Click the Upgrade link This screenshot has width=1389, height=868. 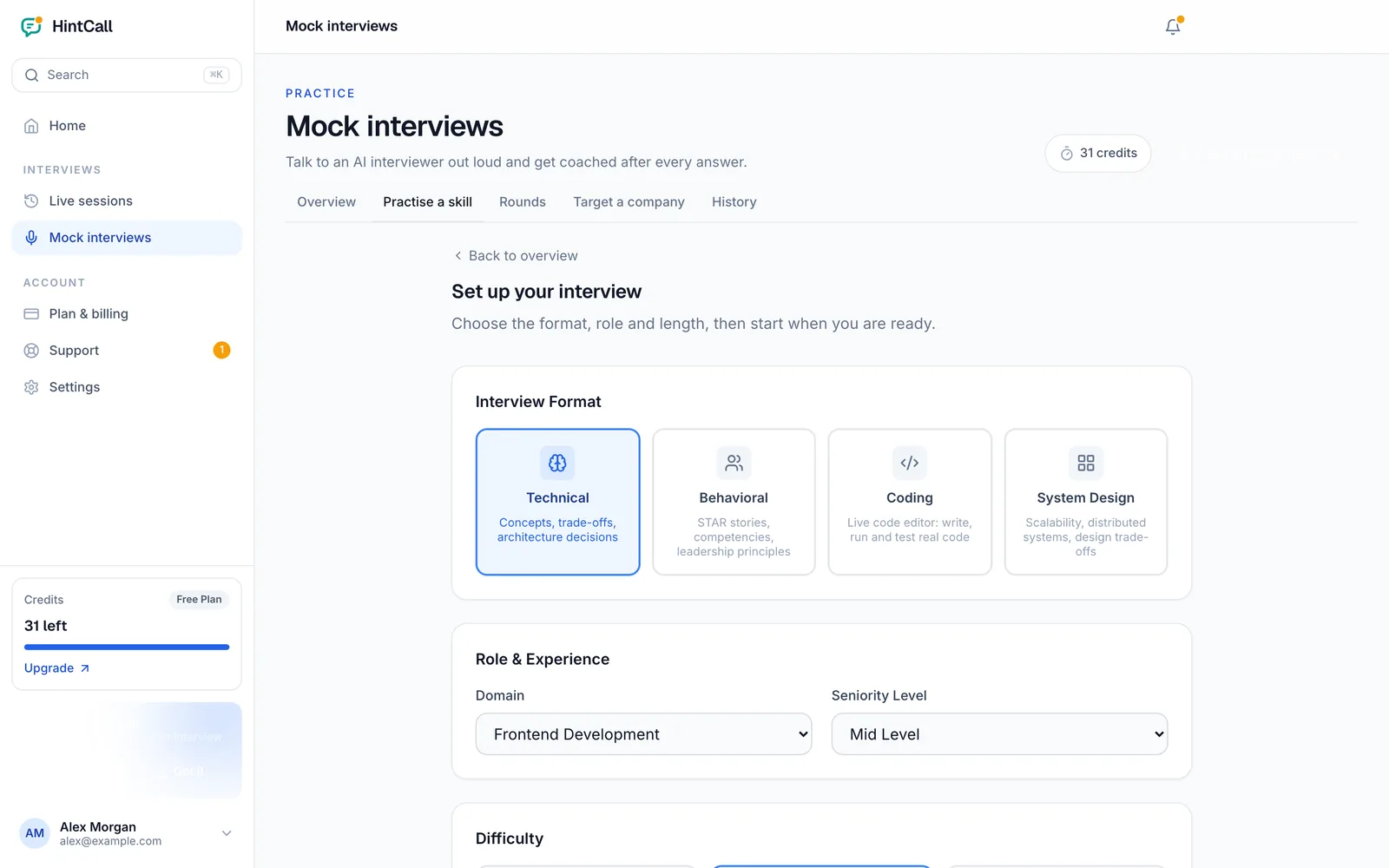(57, 668)
